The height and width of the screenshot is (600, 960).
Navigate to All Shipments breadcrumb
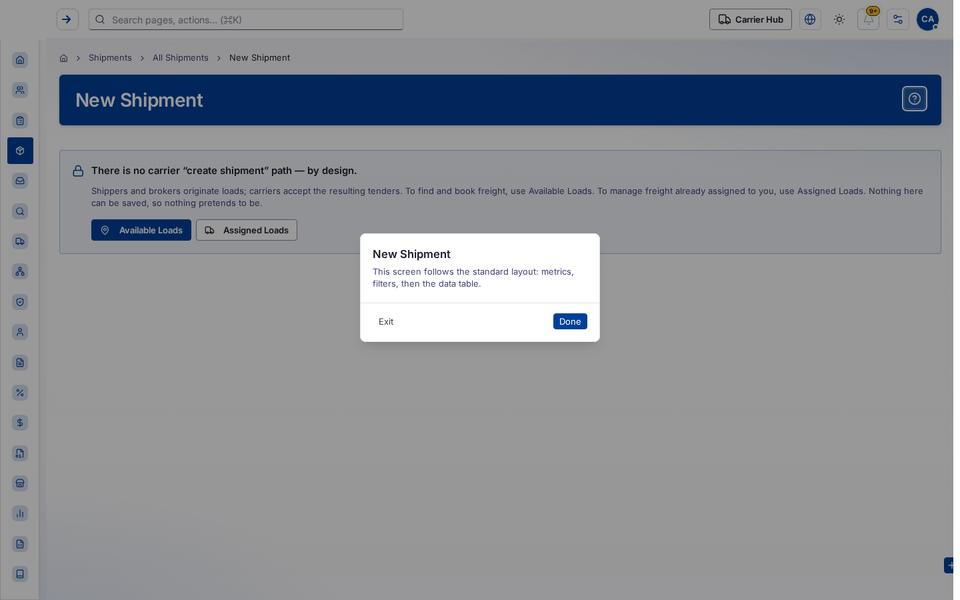tap(180, 58)
